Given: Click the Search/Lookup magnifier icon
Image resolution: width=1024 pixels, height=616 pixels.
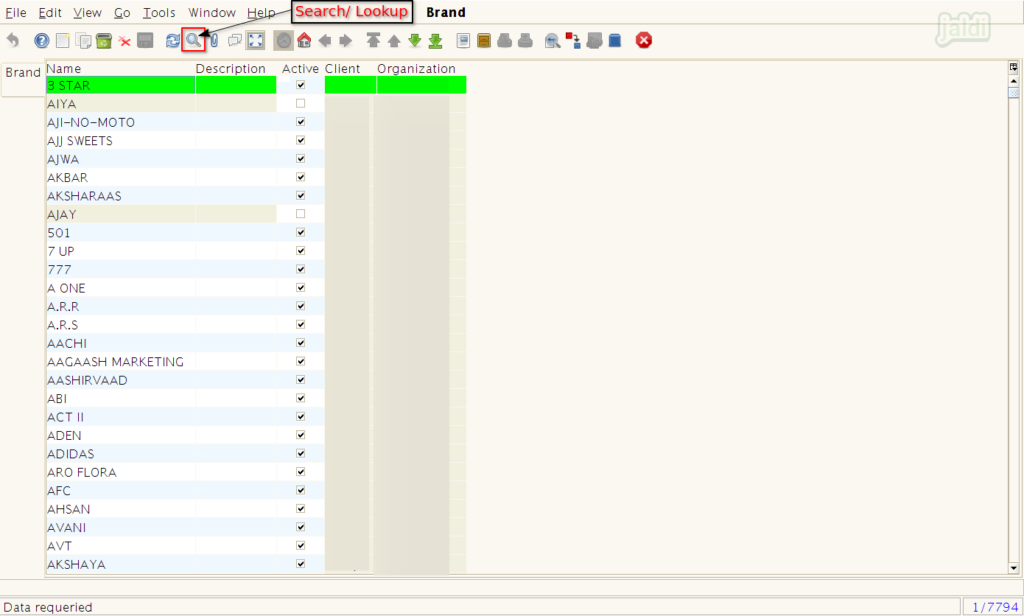Looking at the screenshot, I should (193, 41).
